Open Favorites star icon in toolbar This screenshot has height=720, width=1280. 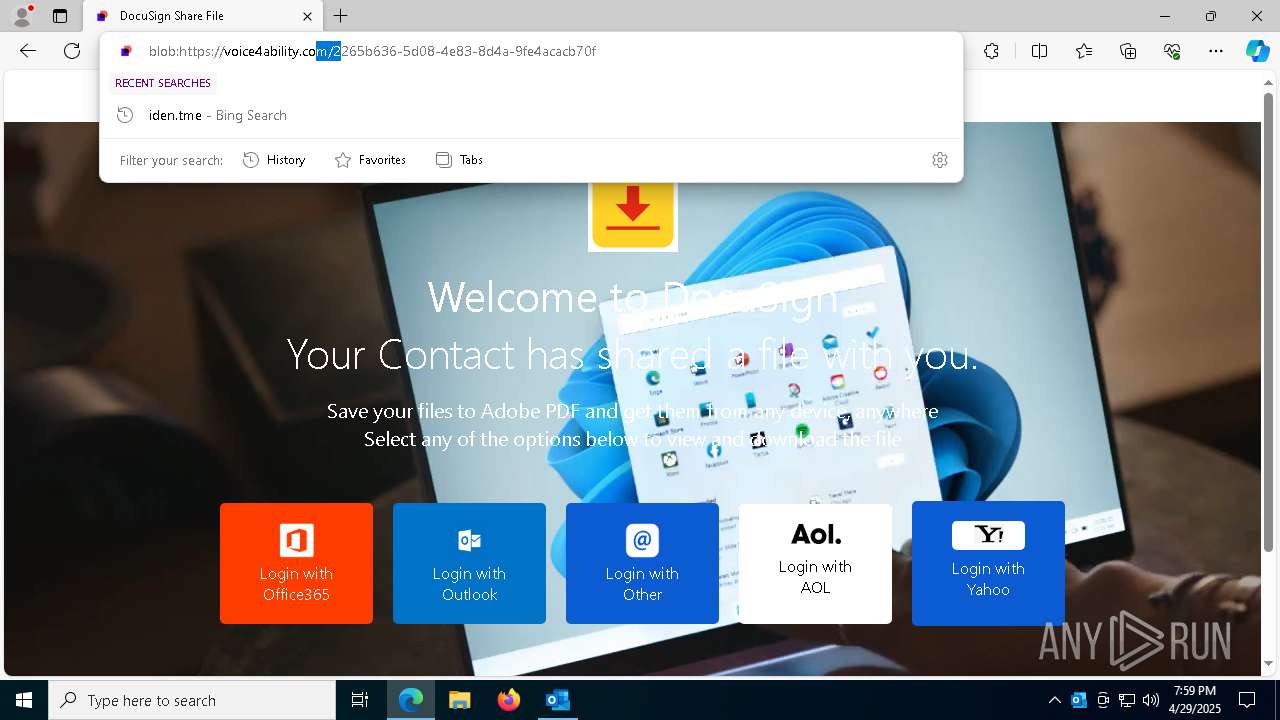point(1084,51)
